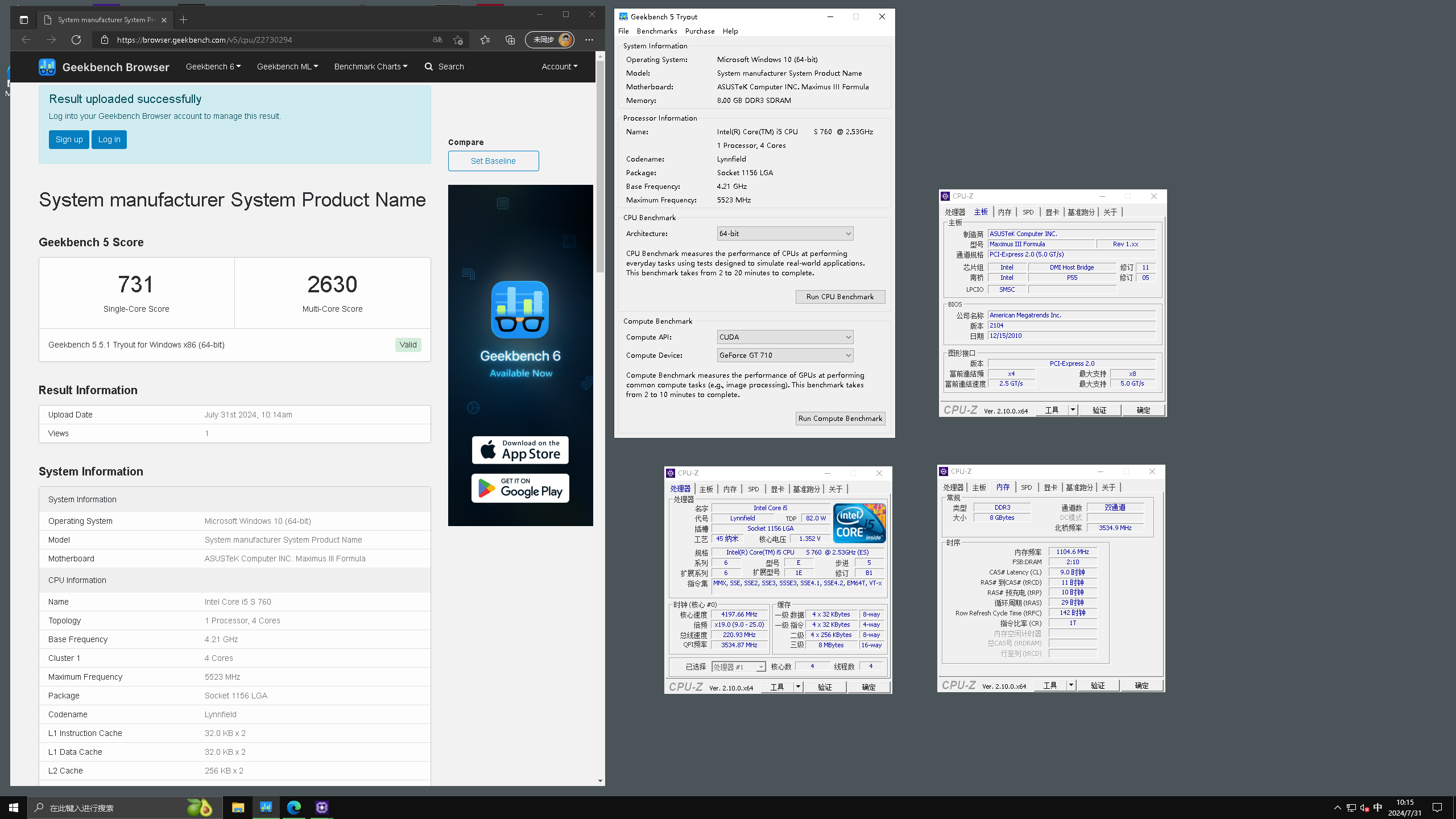Show hidden system tray icons
Viewport: 1456px width, 819px height.
click(1338, 808)
